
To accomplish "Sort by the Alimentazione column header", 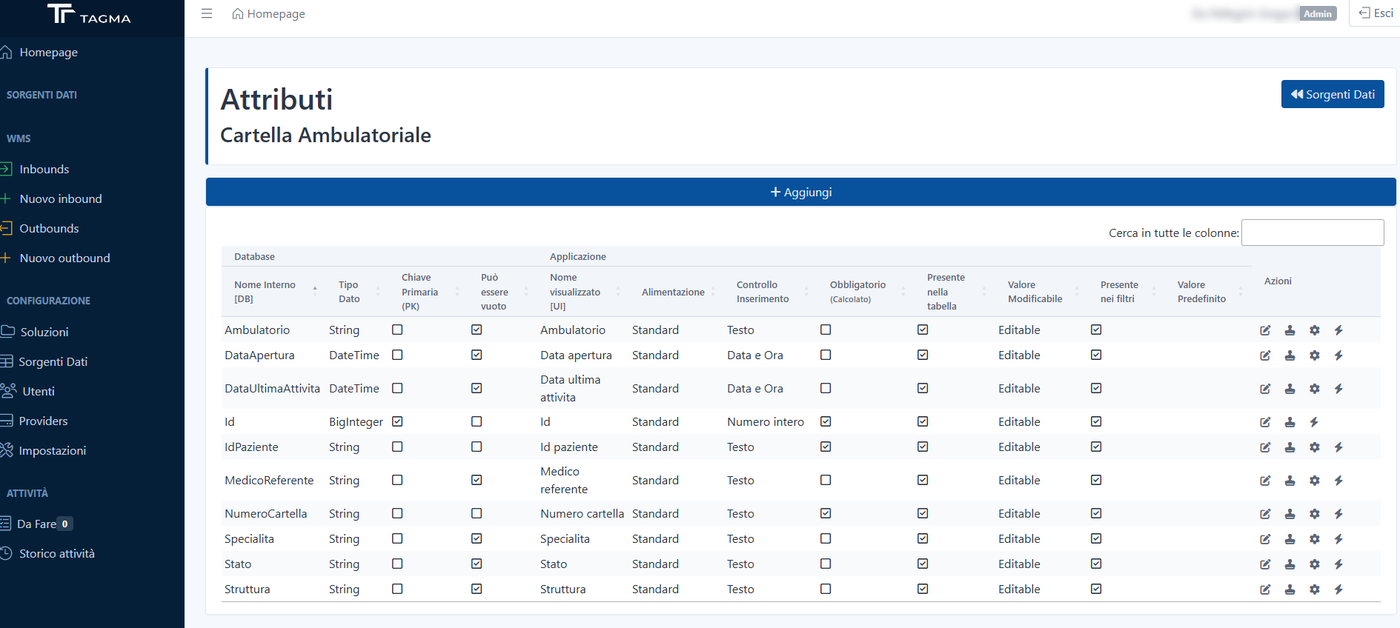I will click(x=680, y=292).
